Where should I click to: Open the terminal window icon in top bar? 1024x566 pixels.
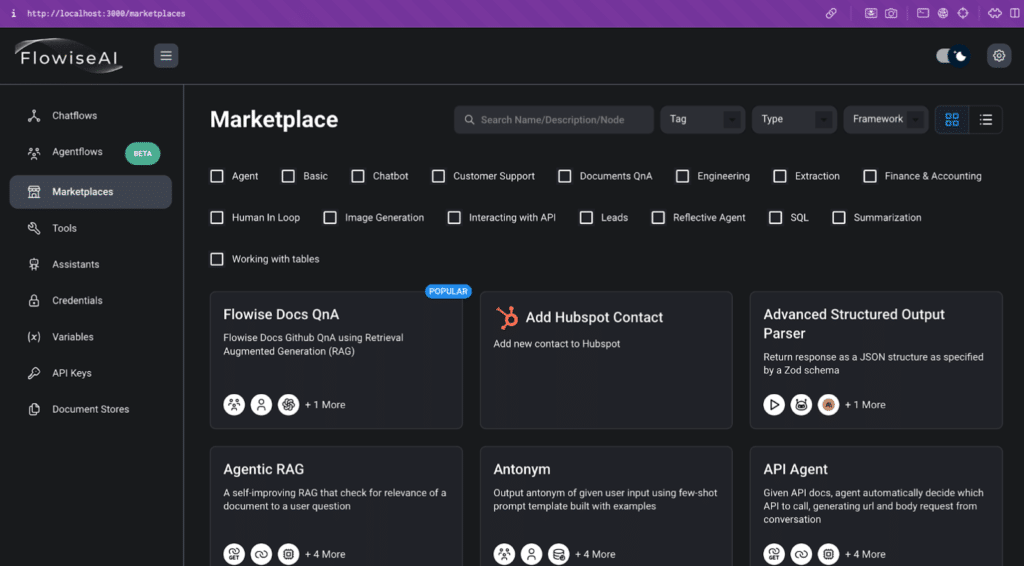923,13
